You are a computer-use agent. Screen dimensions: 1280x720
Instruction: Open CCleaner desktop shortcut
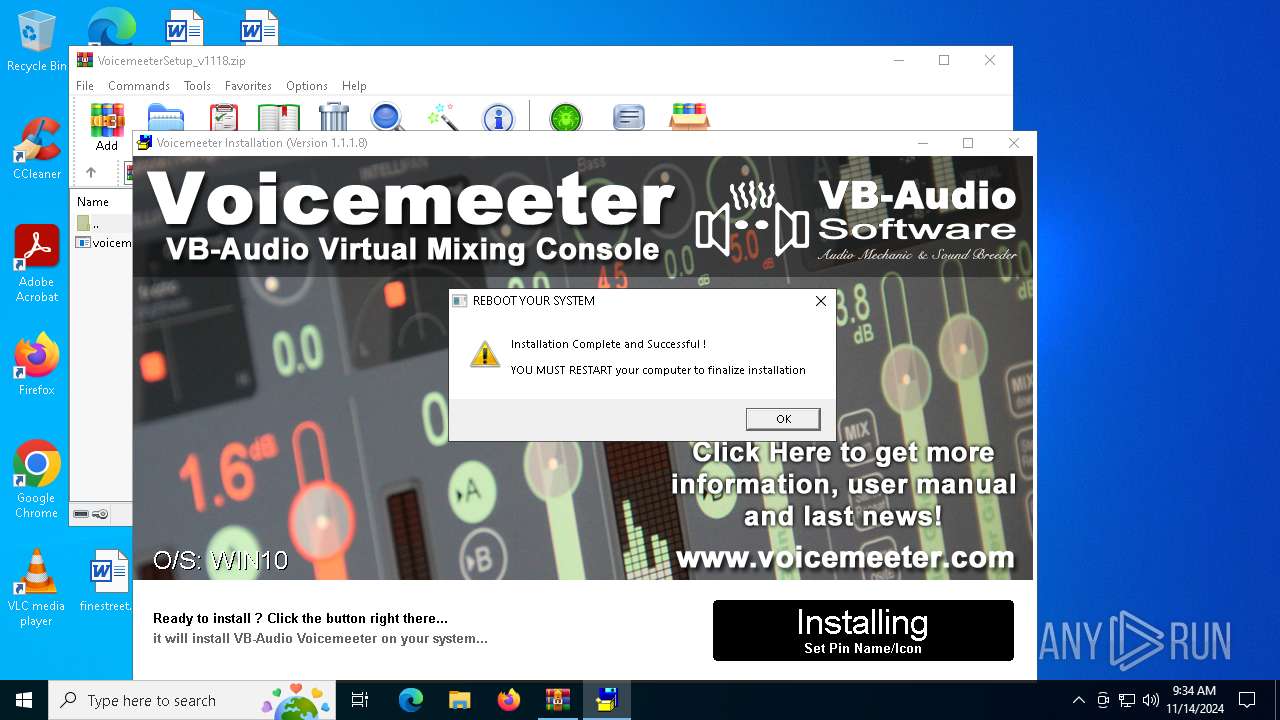point(36,148)
